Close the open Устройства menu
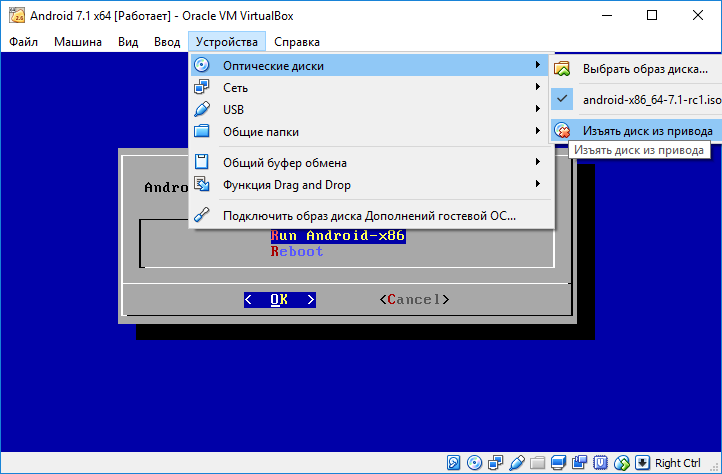Image resolution: width=722 pixels, height=474 pixels. coord(227,42)
